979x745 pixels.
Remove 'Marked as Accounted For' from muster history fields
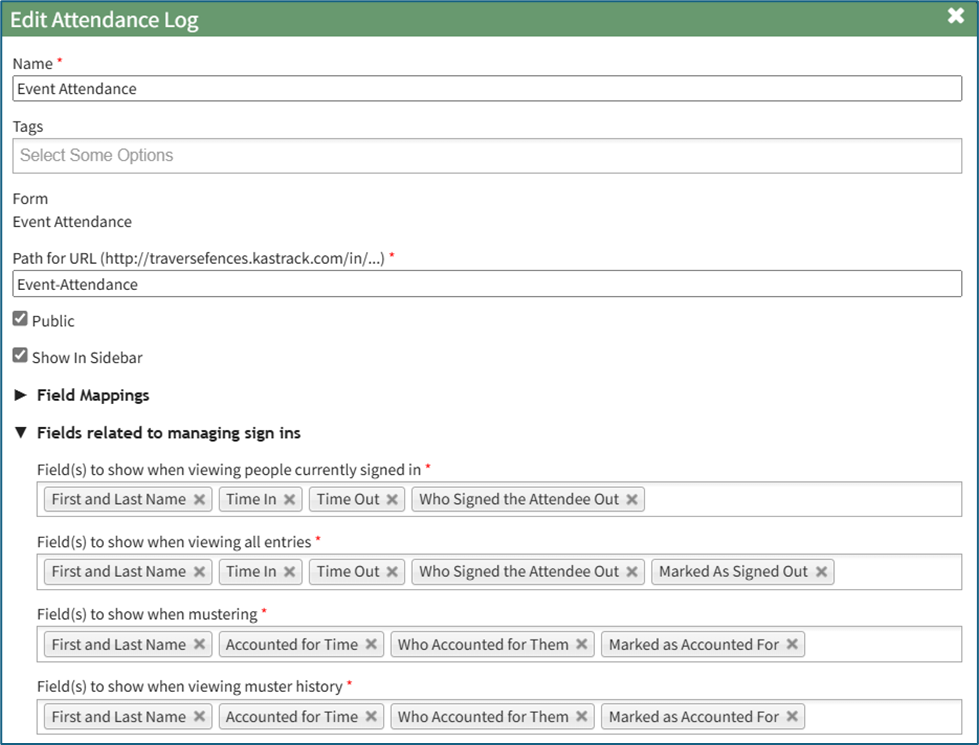click(x=792, y=717)
